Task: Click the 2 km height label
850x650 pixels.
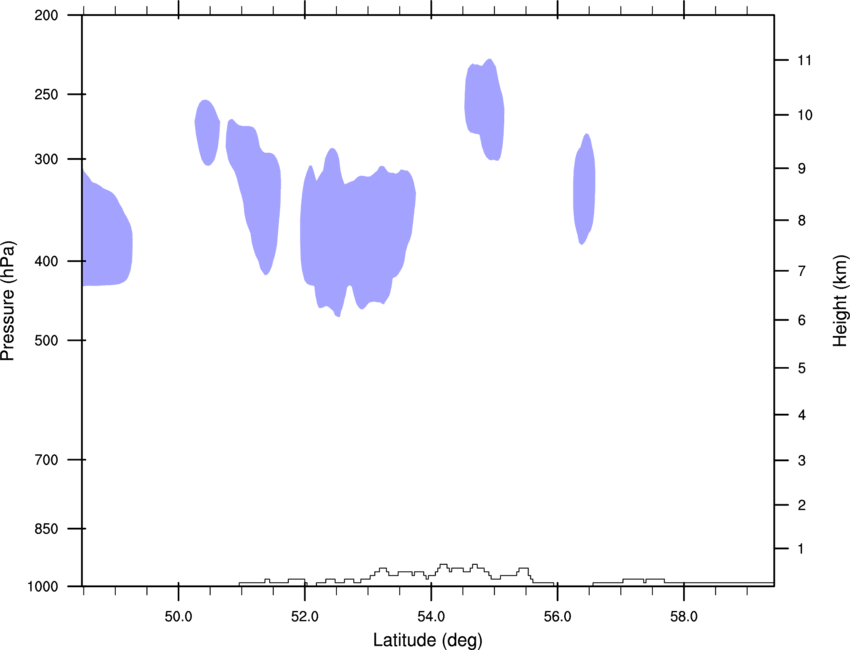Action: (x=801, y=505)
